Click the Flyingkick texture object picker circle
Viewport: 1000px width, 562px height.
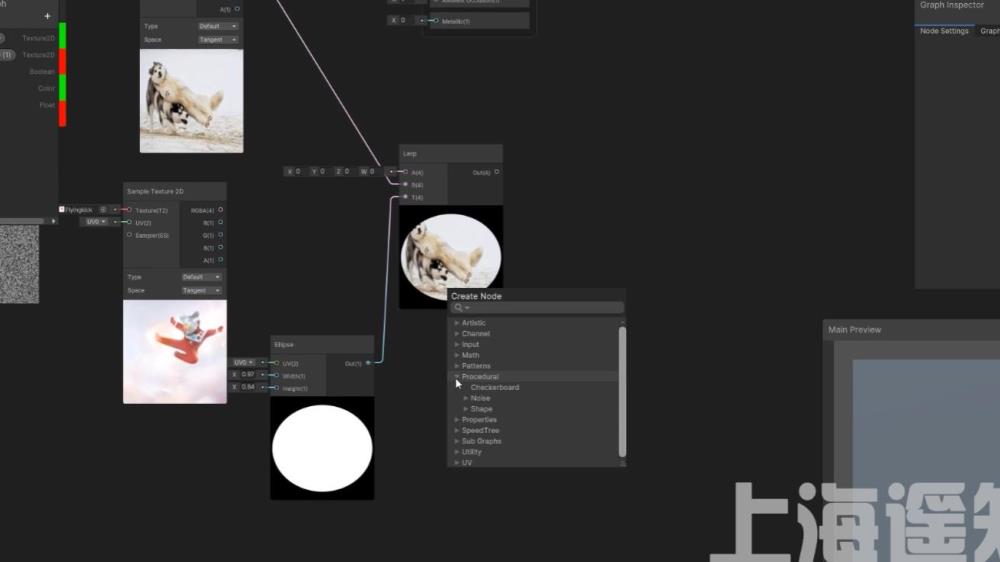tap(103, 209)
